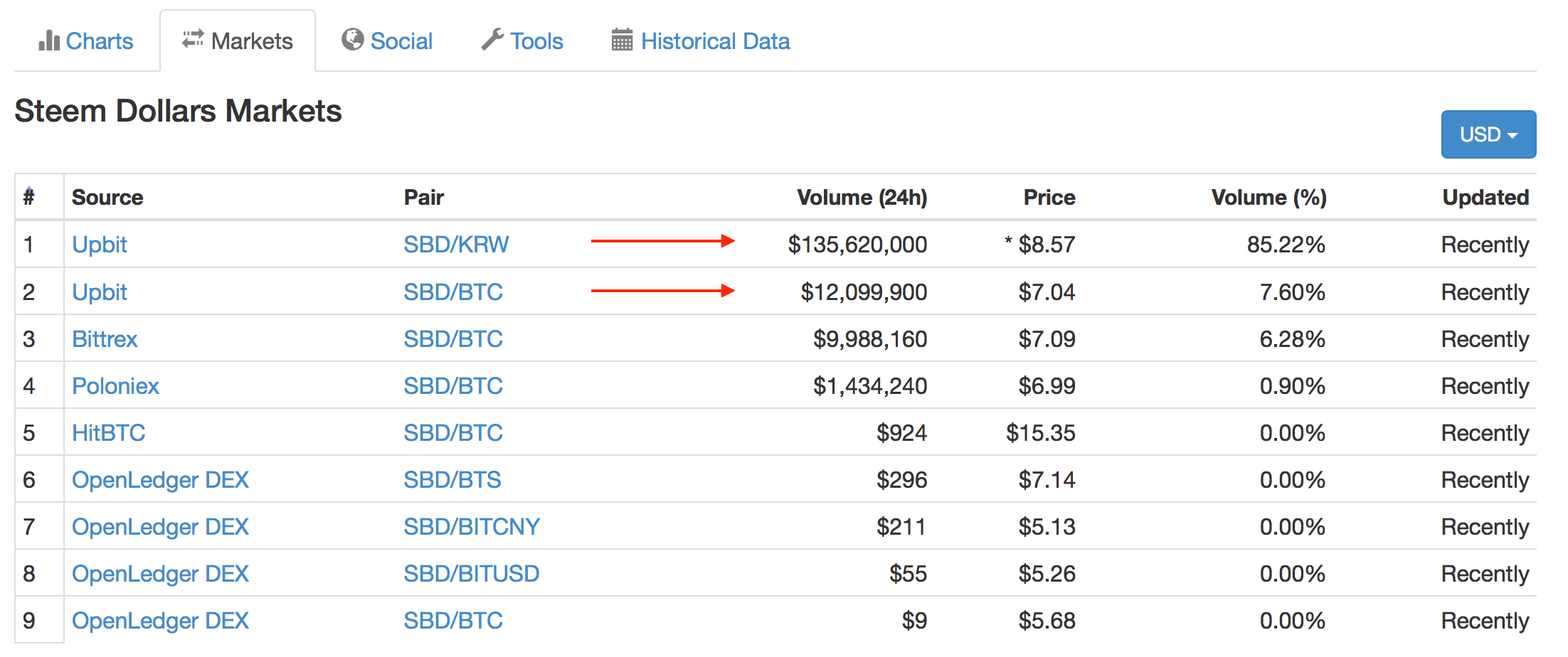
Task: Visit the Bittrex exchange link
Action: [105, 339]
